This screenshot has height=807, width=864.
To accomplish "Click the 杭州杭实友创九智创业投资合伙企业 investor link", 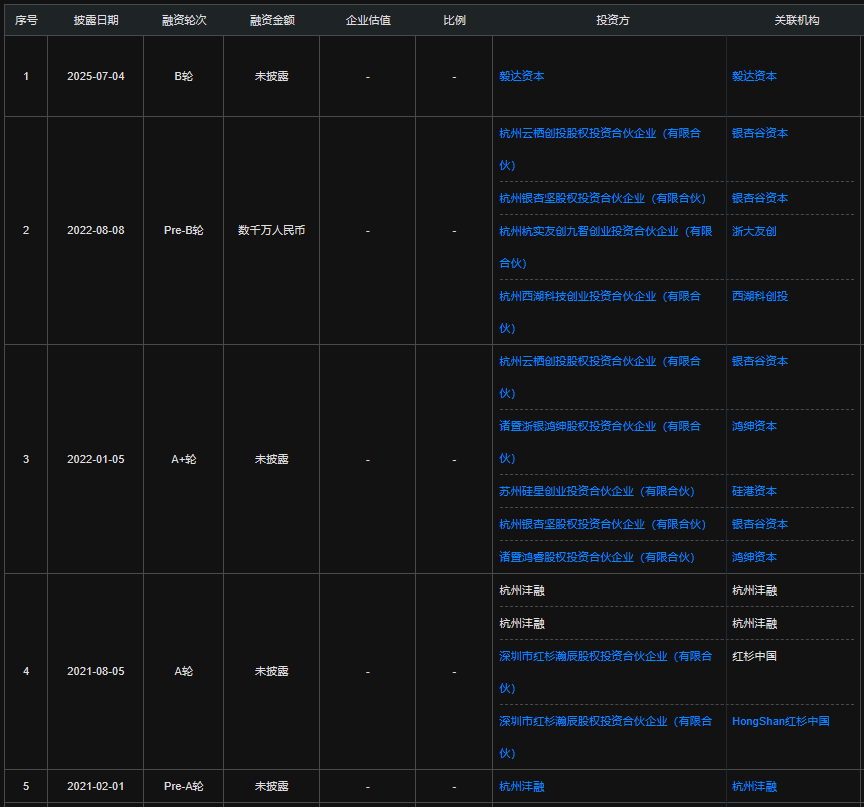I will coord(606,247).
